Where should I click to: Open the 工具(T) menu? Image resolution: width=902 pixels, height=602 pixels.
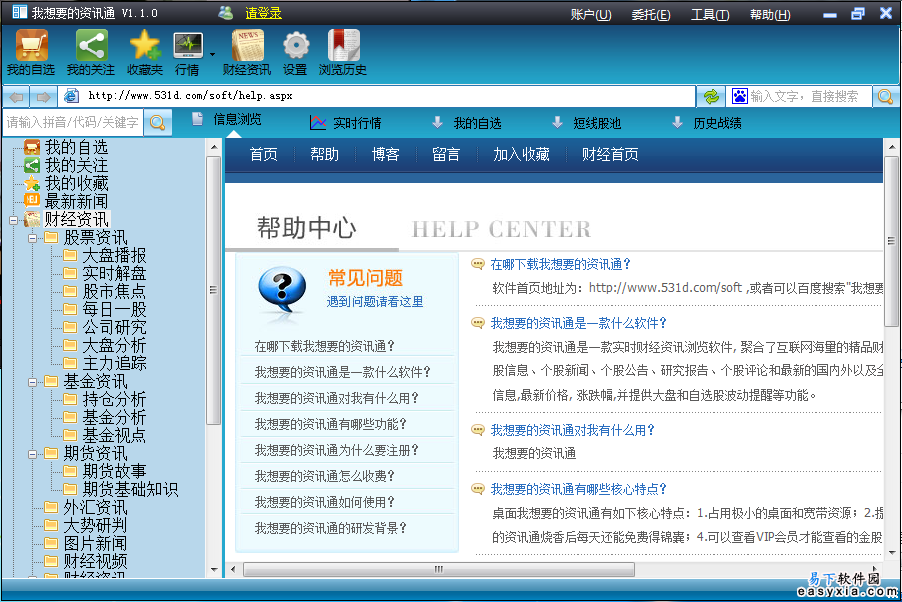(709, 14)
